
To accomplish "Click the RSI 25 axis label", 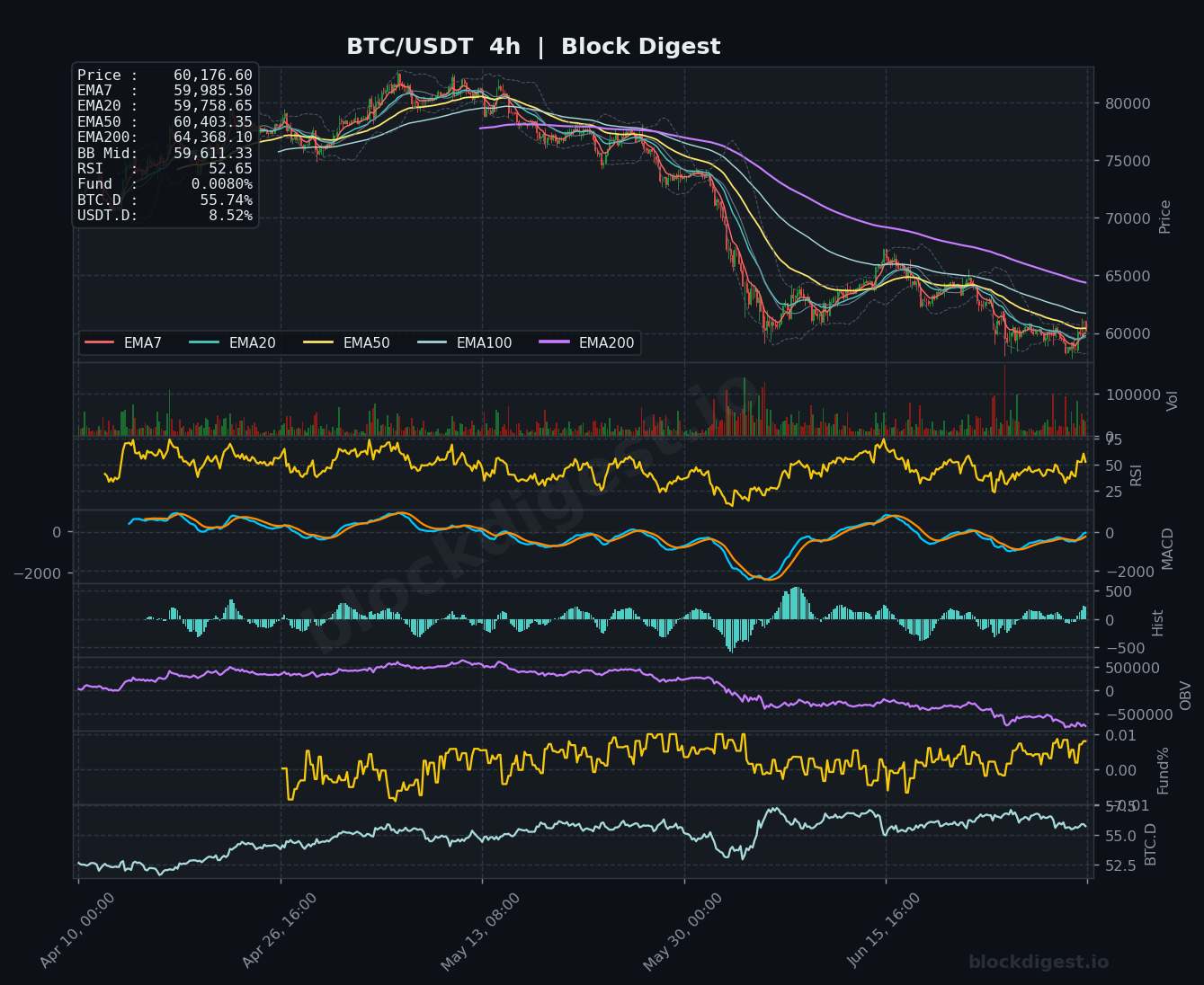I will [1113, 492].
